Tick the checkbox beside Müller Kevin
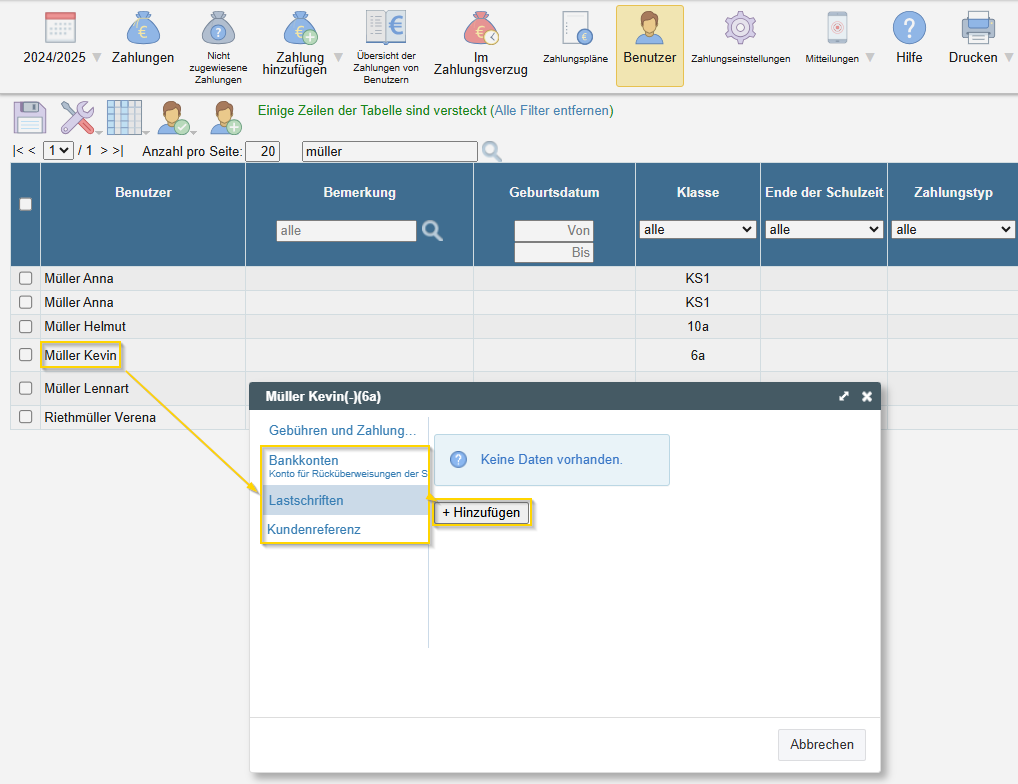The height and width of the screenshot is (784, 1018). [x=26, y=354]
